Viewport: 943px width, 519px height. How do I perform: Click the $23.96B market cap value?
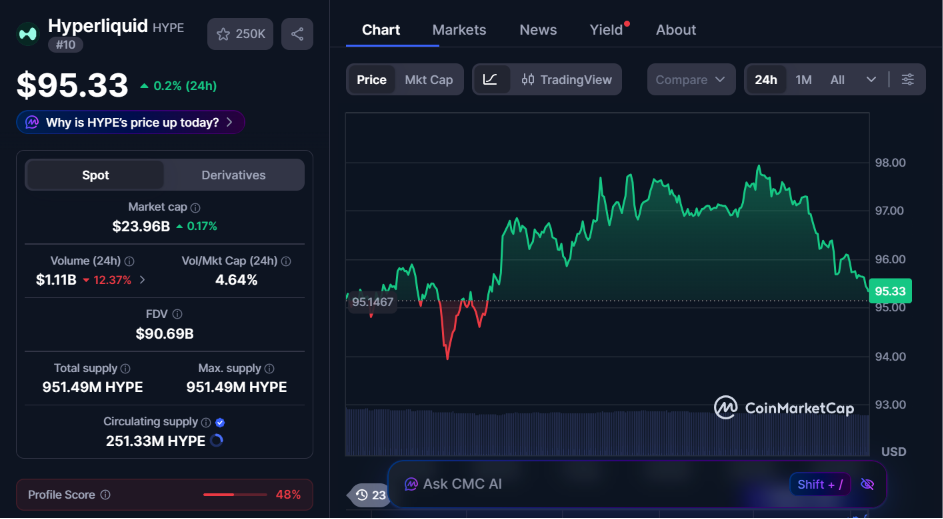[141, 227]
